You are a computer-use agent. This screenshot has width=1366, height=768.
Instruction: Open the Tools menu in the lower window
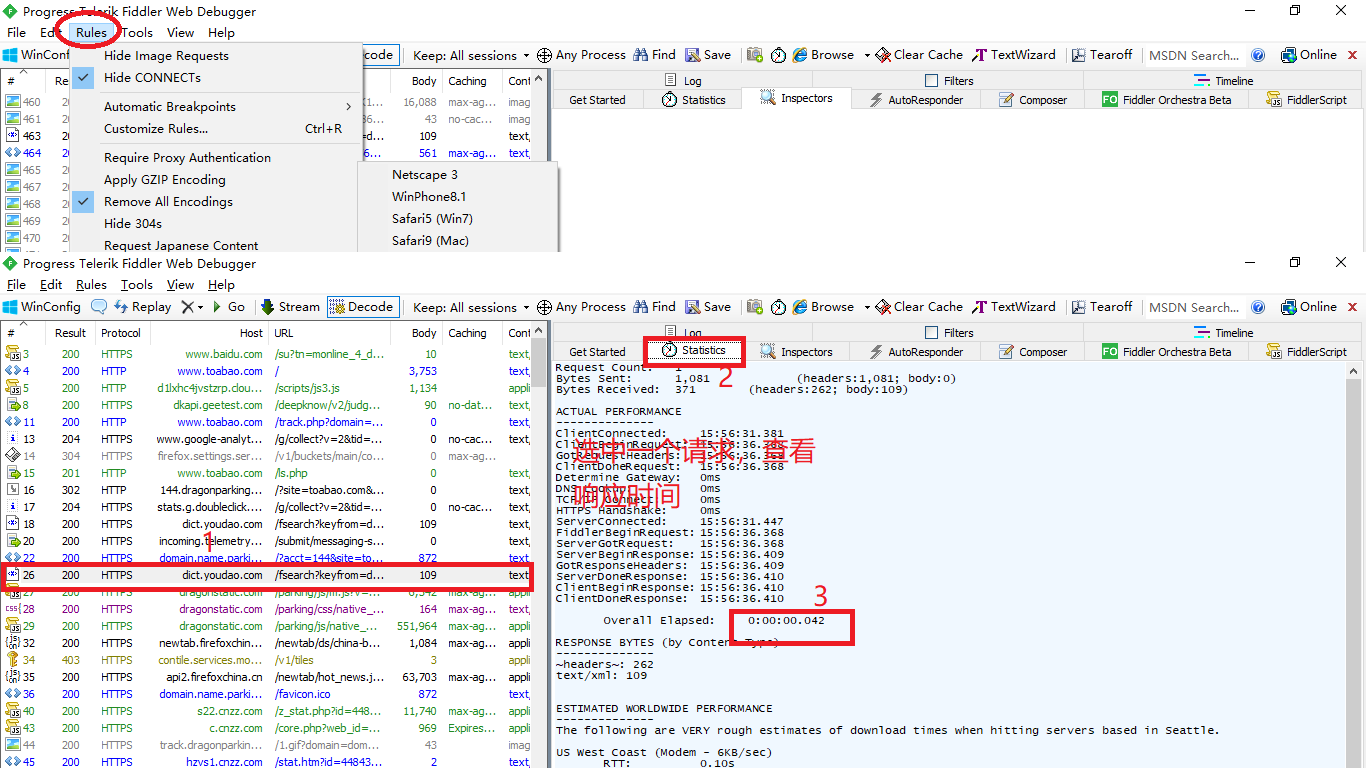(x=137, y=285)
